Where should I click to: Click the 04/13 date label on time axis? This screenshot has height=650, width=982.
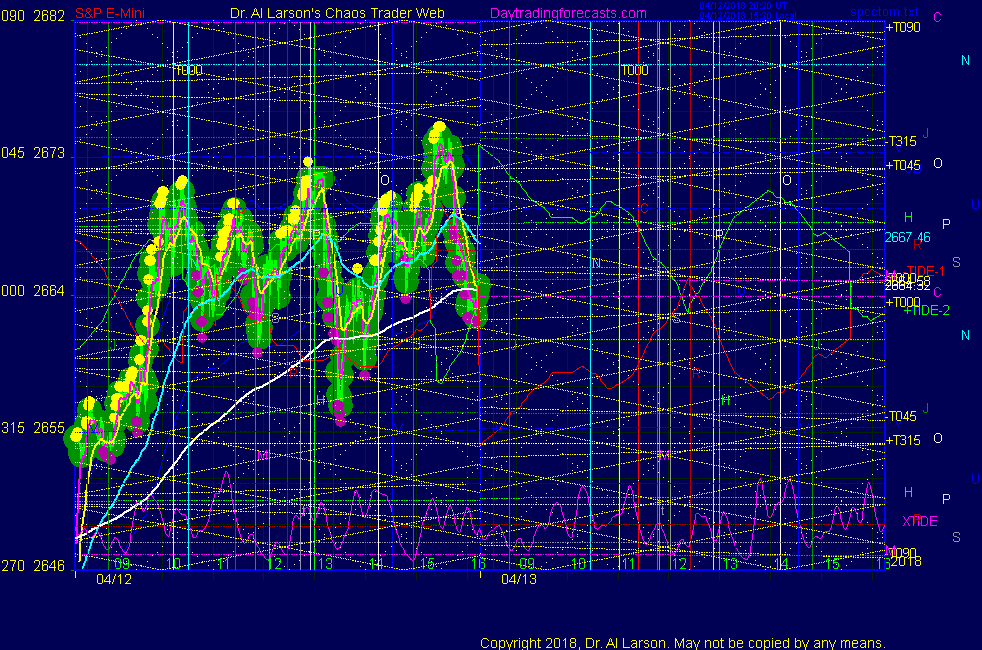point(519,580)
